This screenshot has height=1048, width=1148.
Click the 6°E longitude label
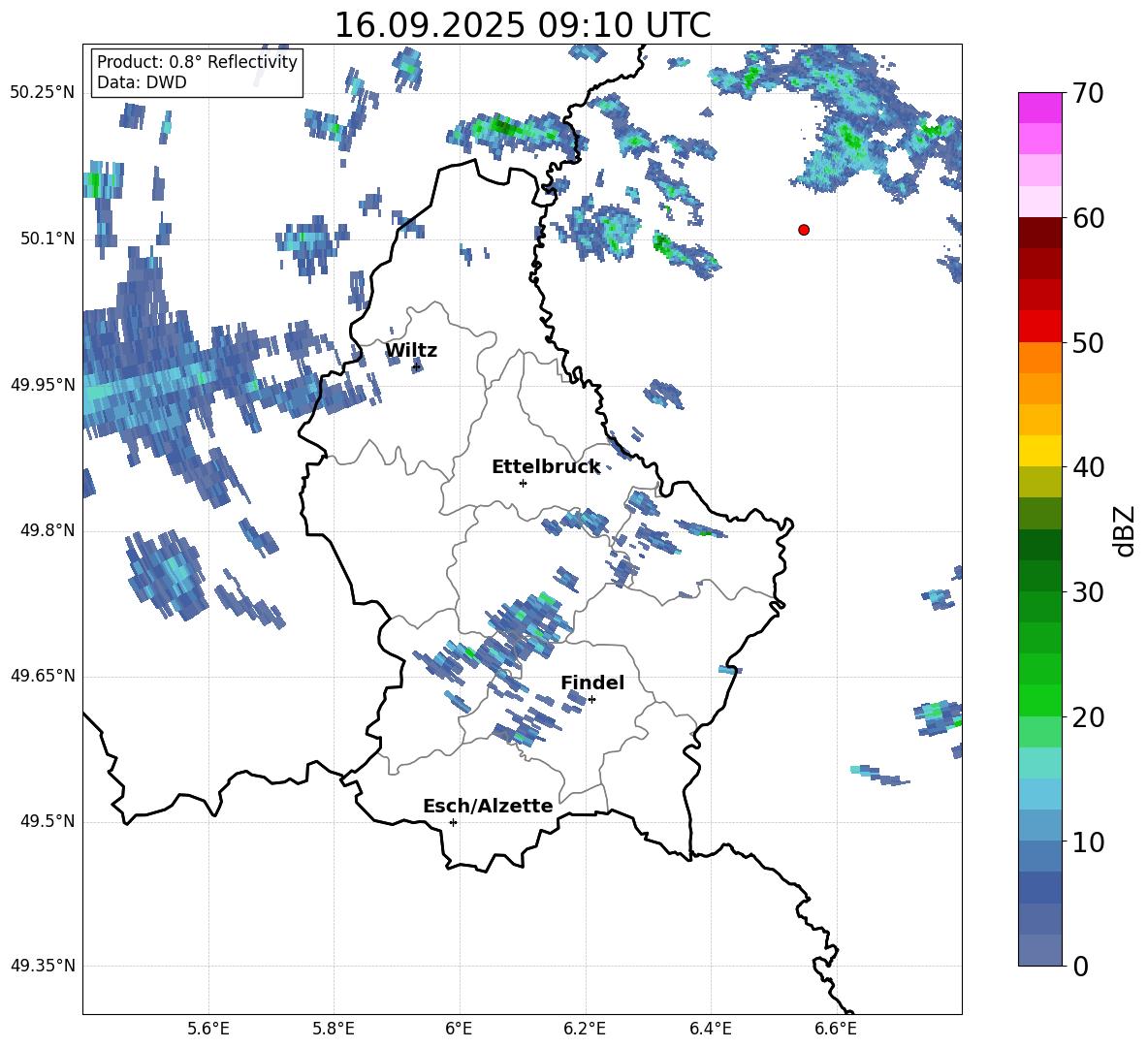(x=459, y=1029)
